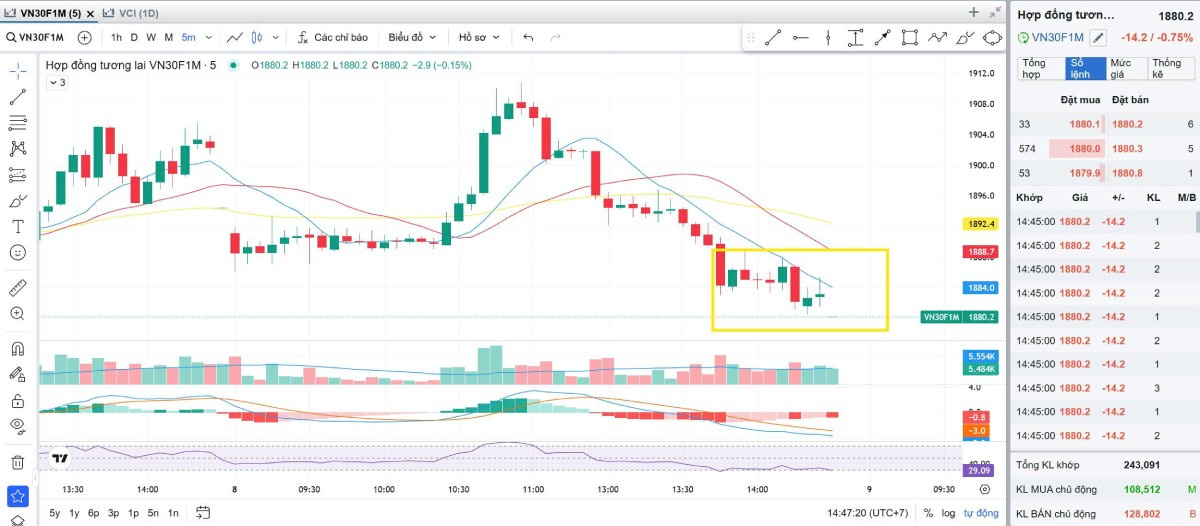Redo the last chart action
This screenshot has width=1200, height=526.
556,37
